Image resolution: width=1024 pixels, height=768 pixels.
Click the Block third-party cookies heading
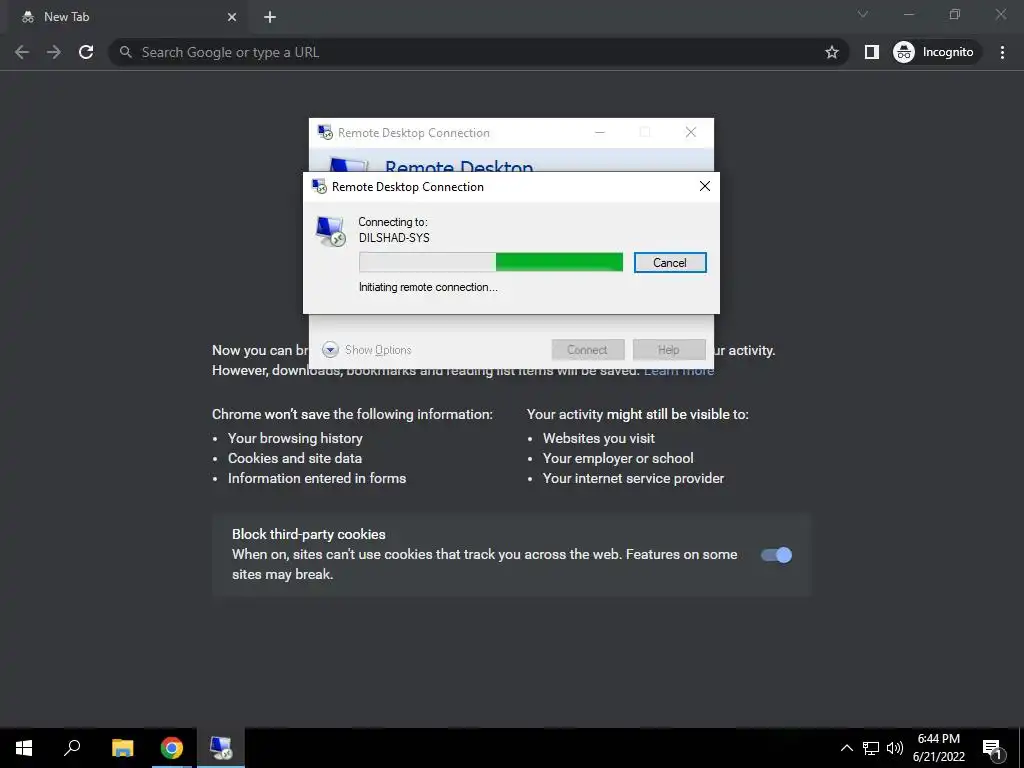[x=309, y=534]
